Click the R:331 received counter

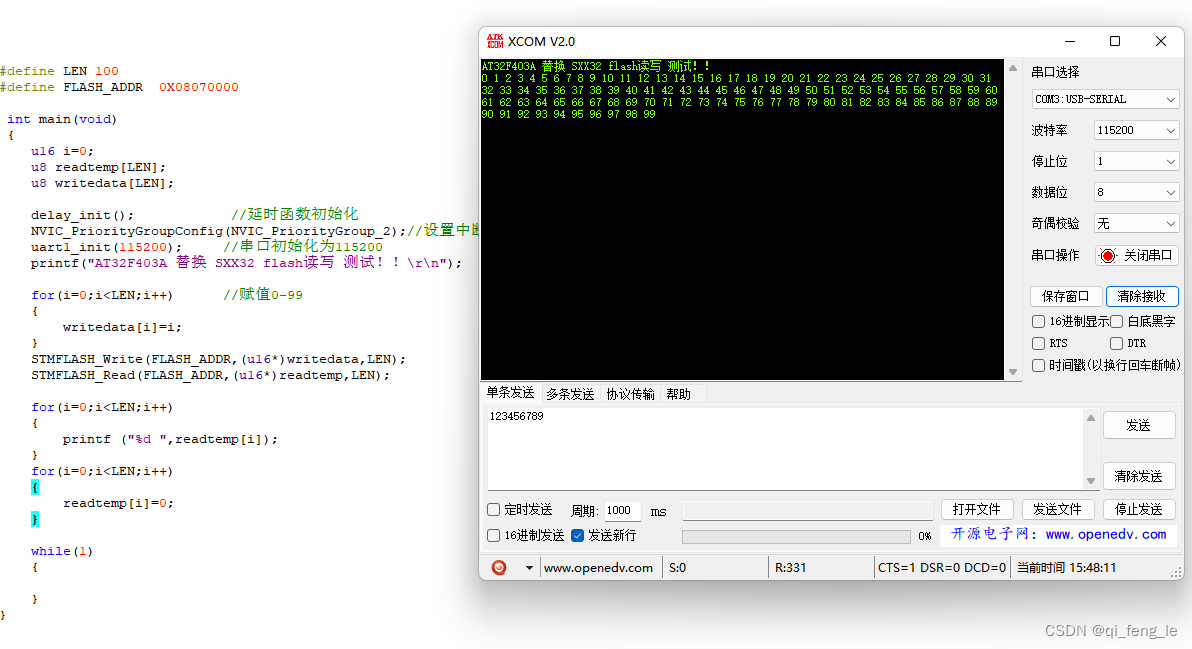tap(791, 568)
